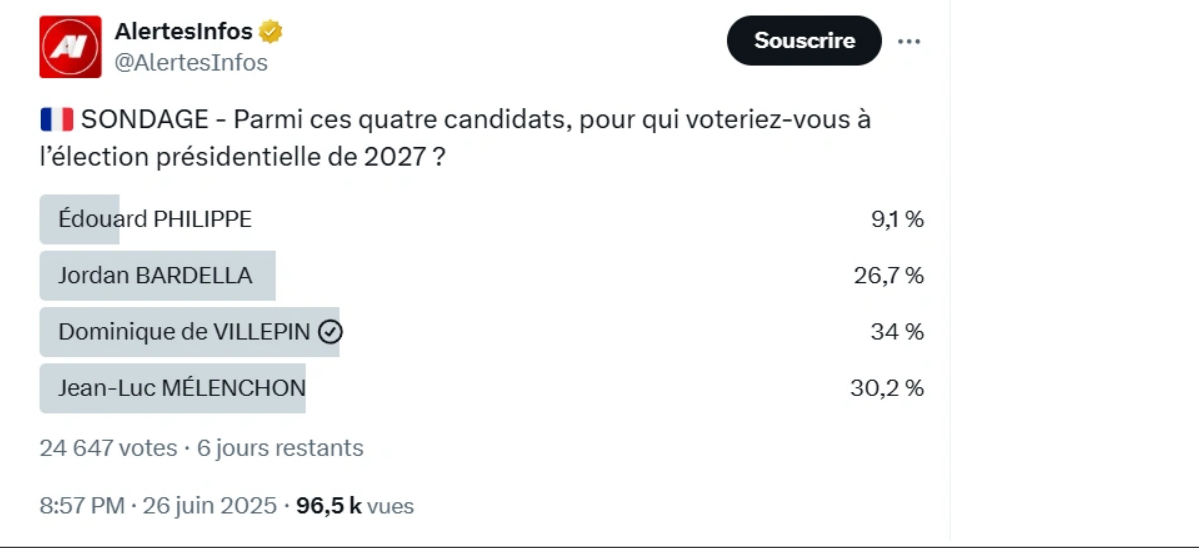This screenshot has height=548, width=1199.
Task: Select the Édouard PHILIPPE poll option
Action: click(x=482, y=219)
